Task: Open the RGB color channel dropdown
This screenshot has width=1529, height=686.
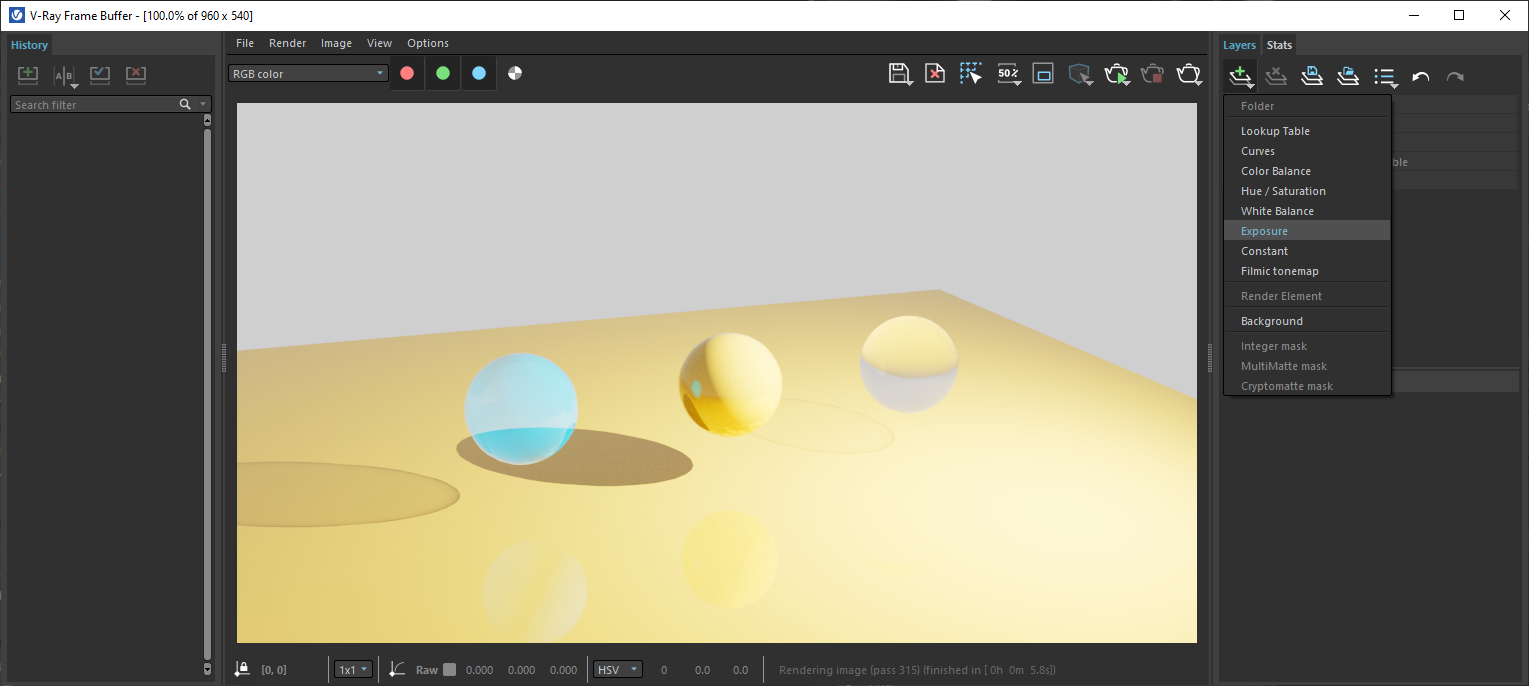Action: click(308, 73)
